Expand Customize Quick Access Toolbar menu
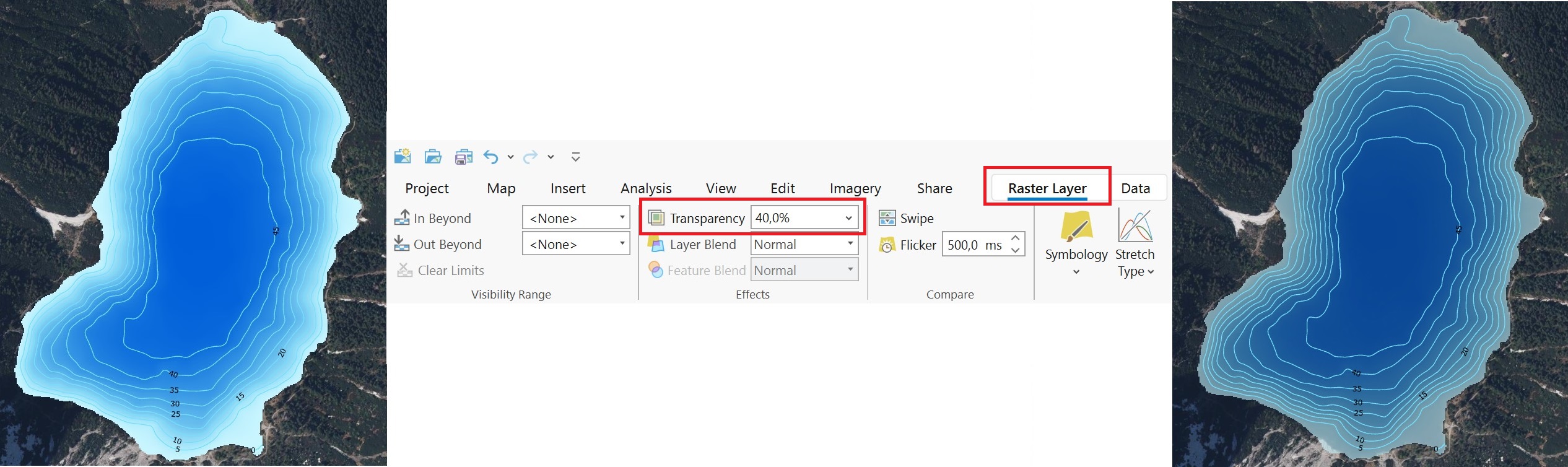The height and width of the screenshot is (467, 1568). 575,157
